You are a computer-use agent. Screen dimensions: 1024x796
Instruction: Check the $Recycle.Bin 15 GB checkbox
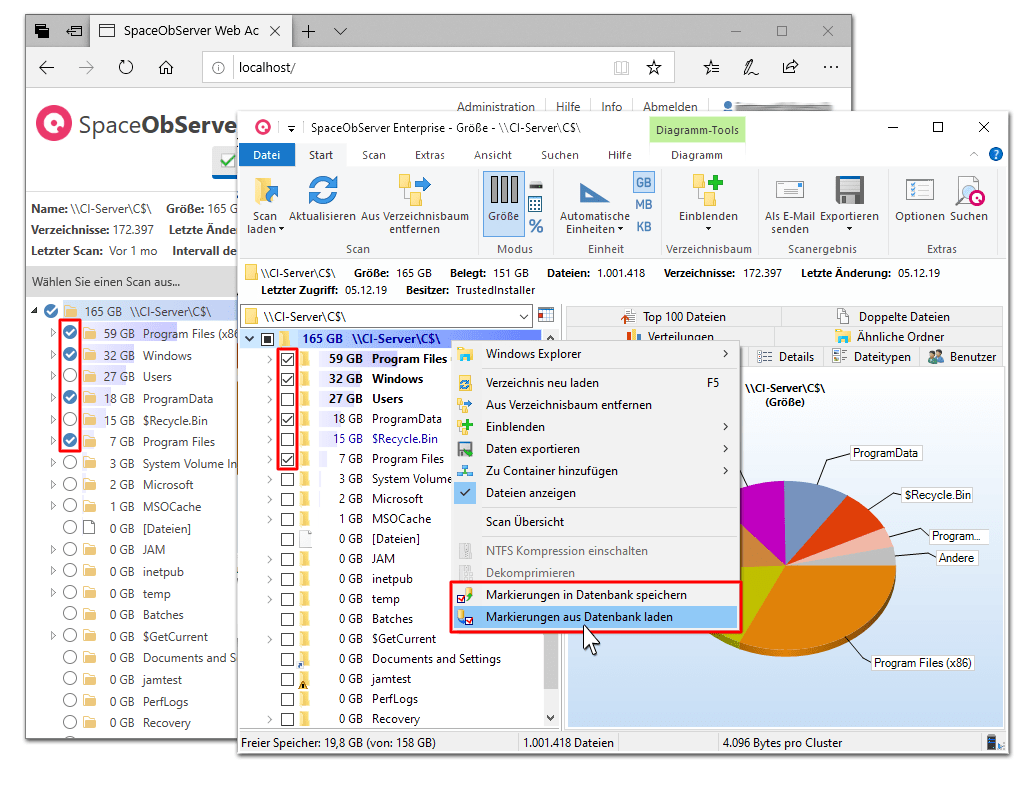tap(287, 439)
